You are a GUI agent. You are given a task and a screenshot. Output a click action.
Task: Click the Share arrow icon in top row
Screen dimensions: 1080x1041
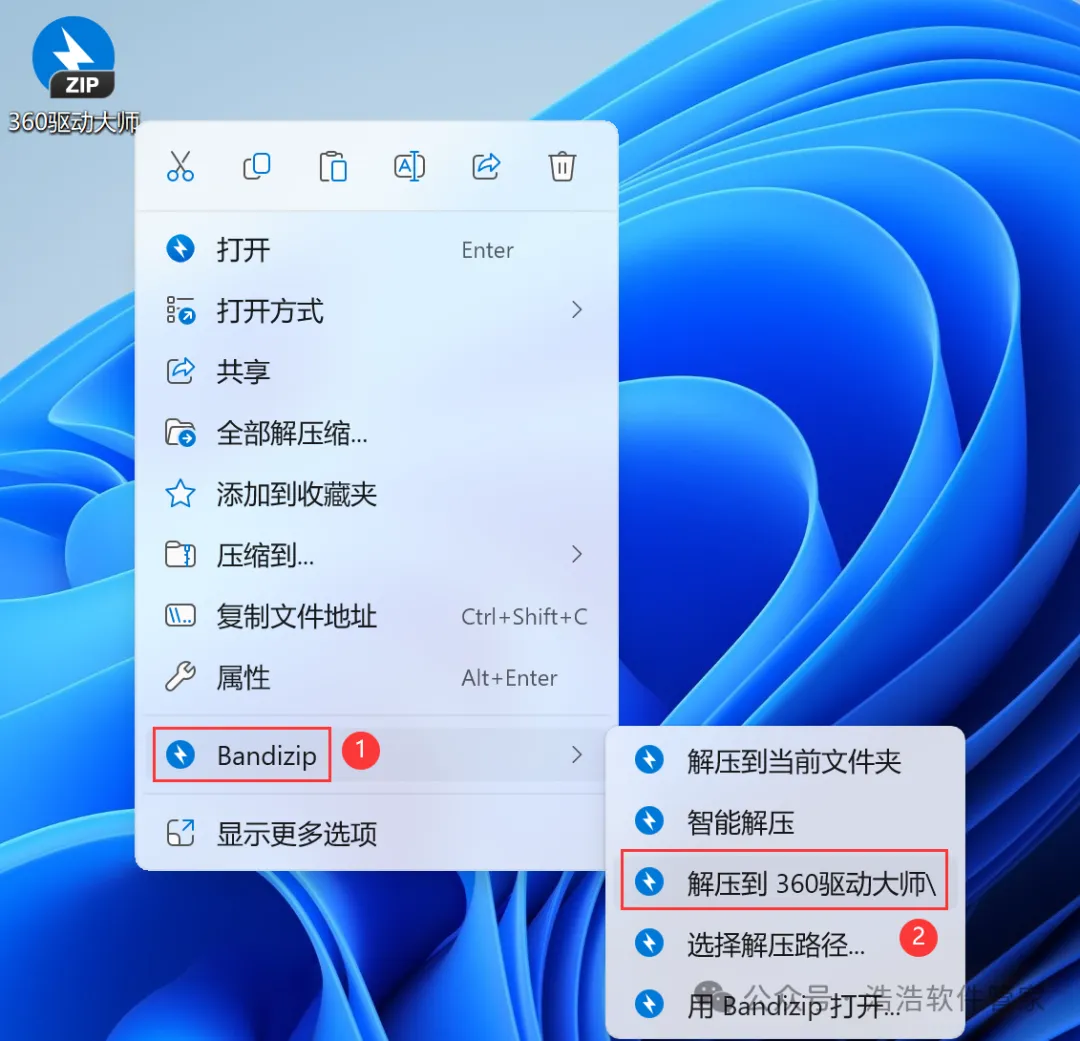pos(486,166)
